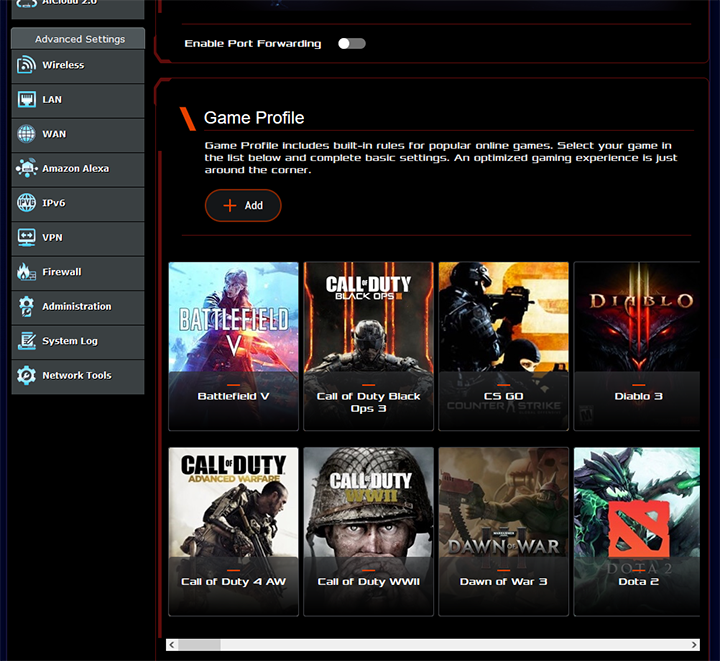
Task: Choose the Call of Duty WWII profile
Action: [x=368, y=531]
